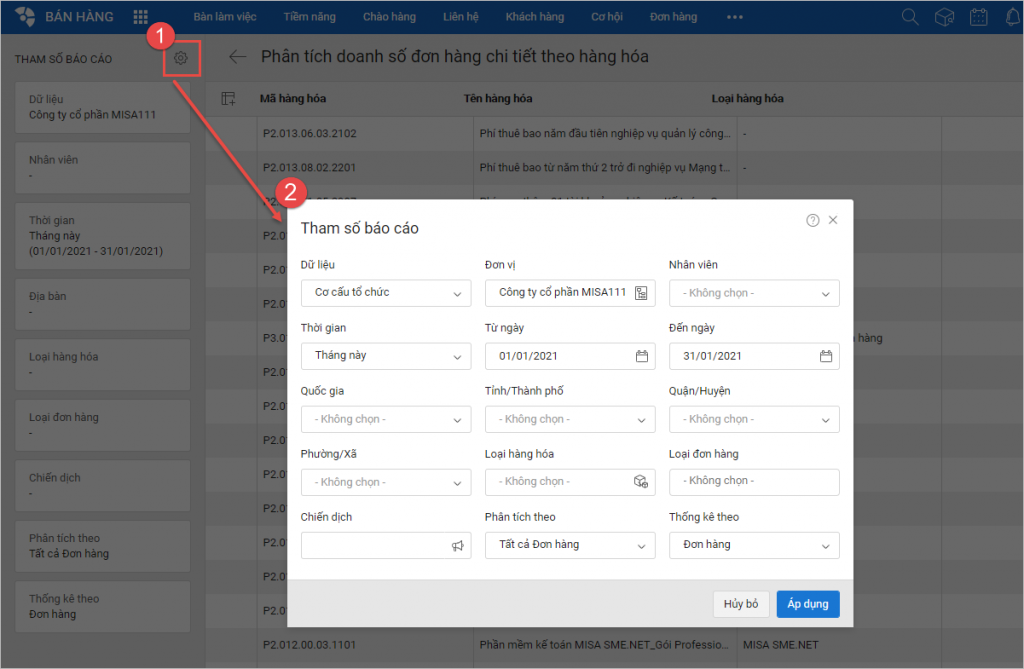Select the Dữ liệu sidebar parameter card
Screen dimensions: 1024x669
pyautogui.click(x=103, y=107)
